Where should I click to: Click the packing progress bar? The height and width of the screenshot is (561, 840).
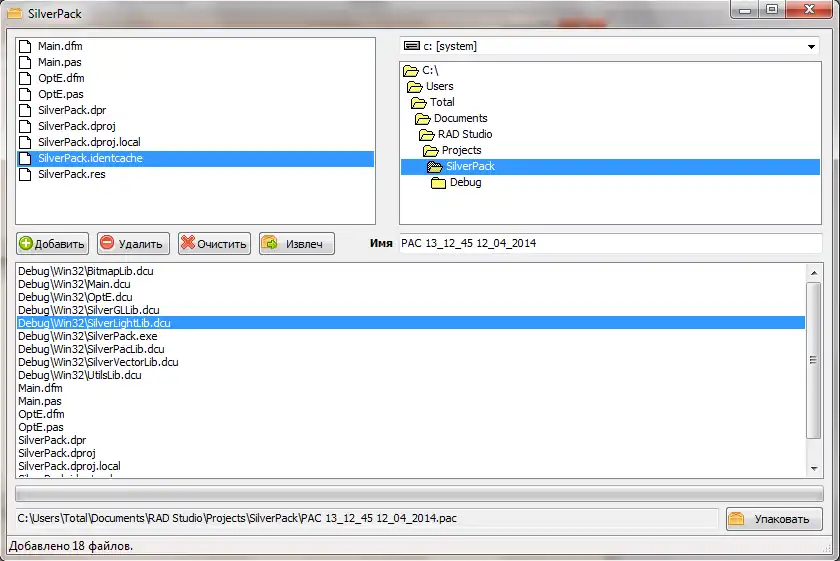click(x=419, y=493)
